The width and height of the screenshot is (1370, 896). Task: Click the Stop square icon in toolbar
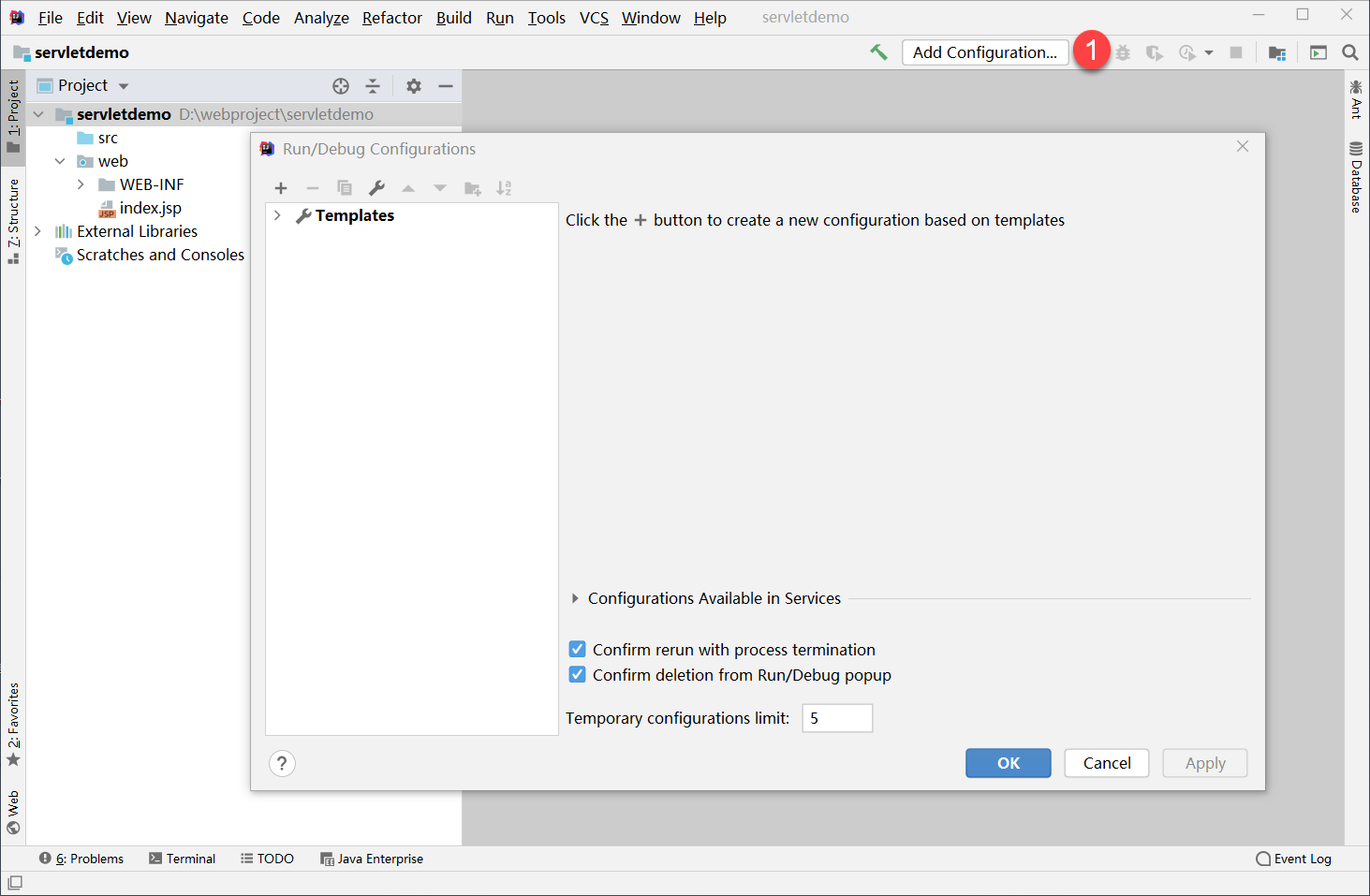tap(1236, 53)
